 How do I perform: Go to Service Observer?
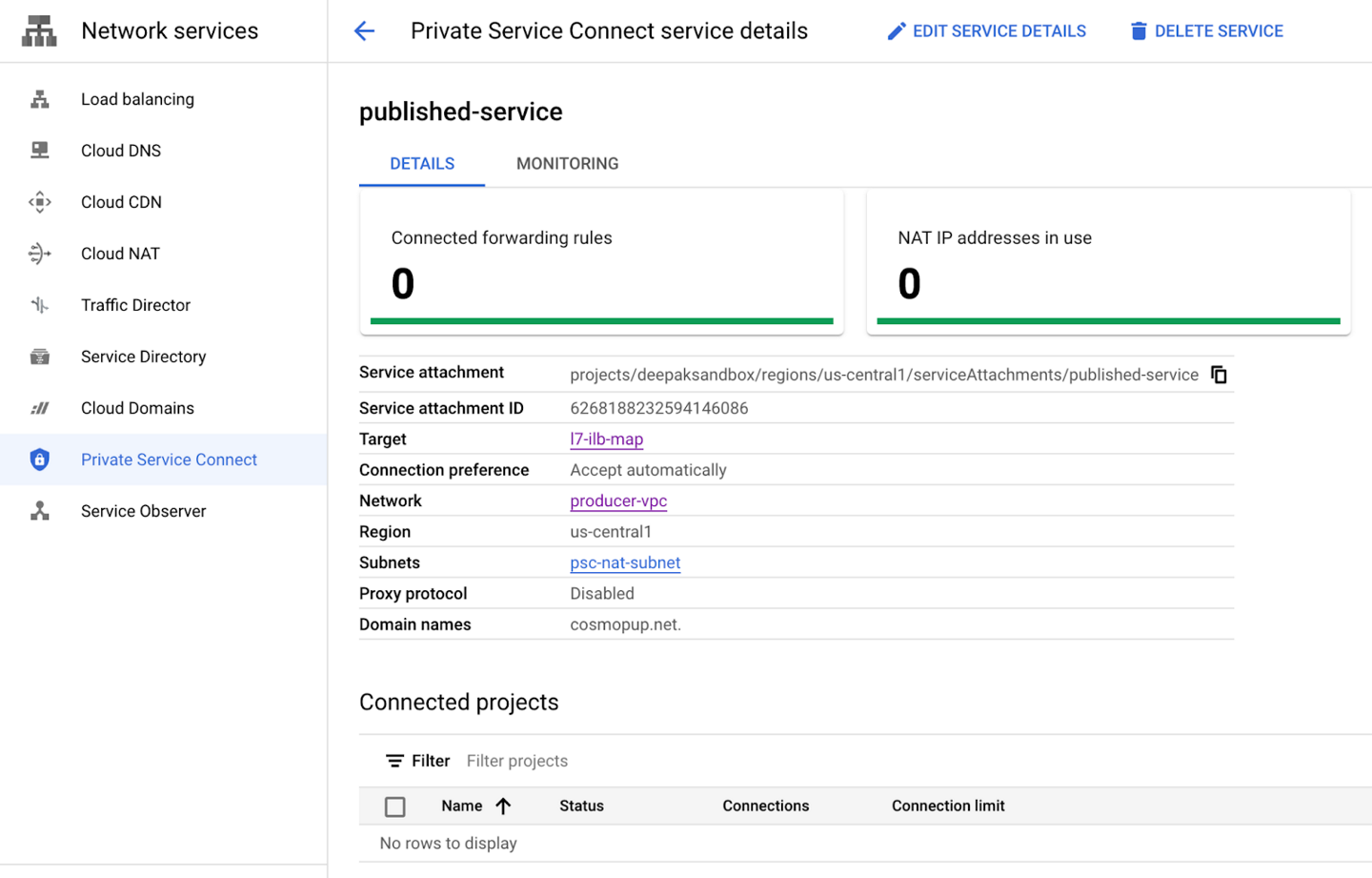pyautogui.click(x=143, y=510)
